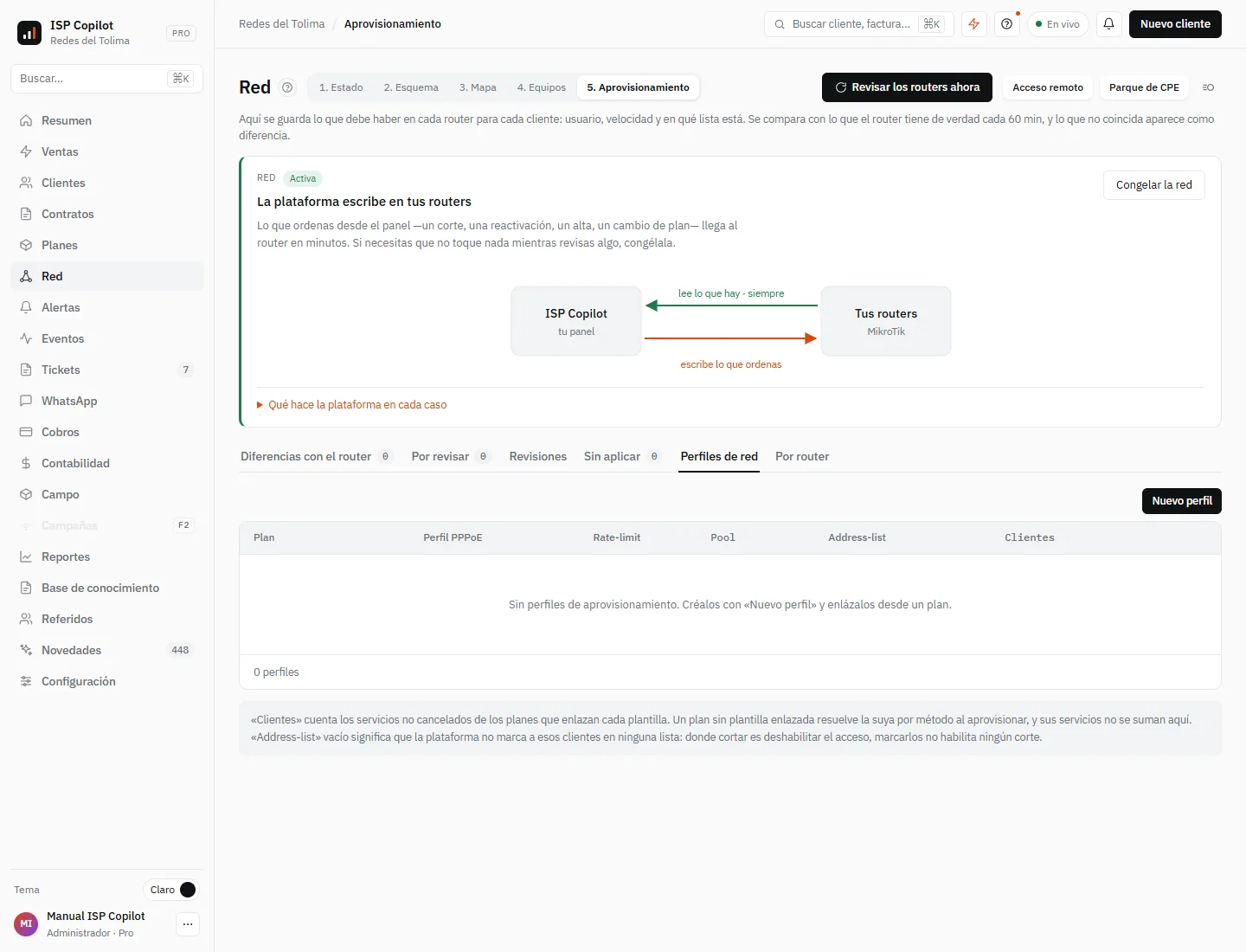Select the Por router tab
Viewport: 1246px width, 952px height.
point(802,456)
